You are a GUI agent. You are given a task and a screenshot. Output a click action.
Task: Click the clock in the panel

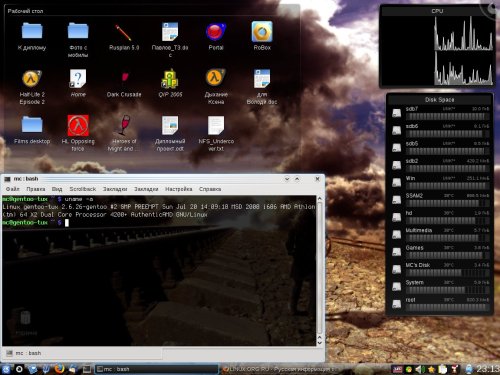[x=487, y=369]
